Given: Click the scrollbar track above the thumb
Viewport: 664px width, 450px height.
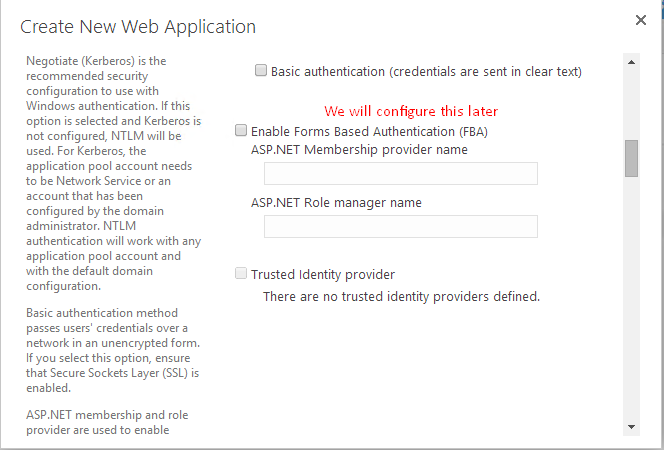Looking at the screenshot, I should coord(631,104).
